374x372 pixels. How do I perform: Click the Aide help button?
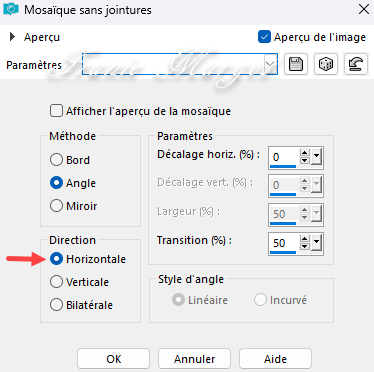[x=275, y=359]
